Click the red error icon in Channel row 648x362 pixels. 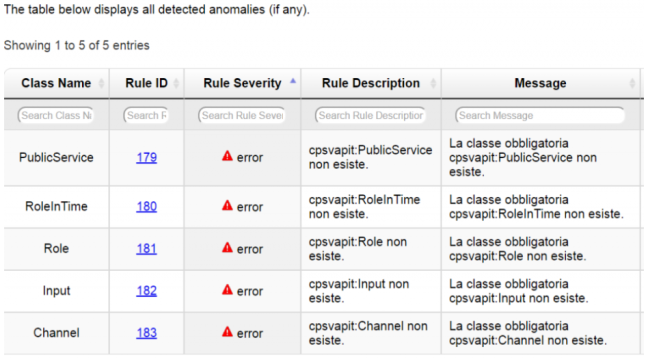(227, 332)
